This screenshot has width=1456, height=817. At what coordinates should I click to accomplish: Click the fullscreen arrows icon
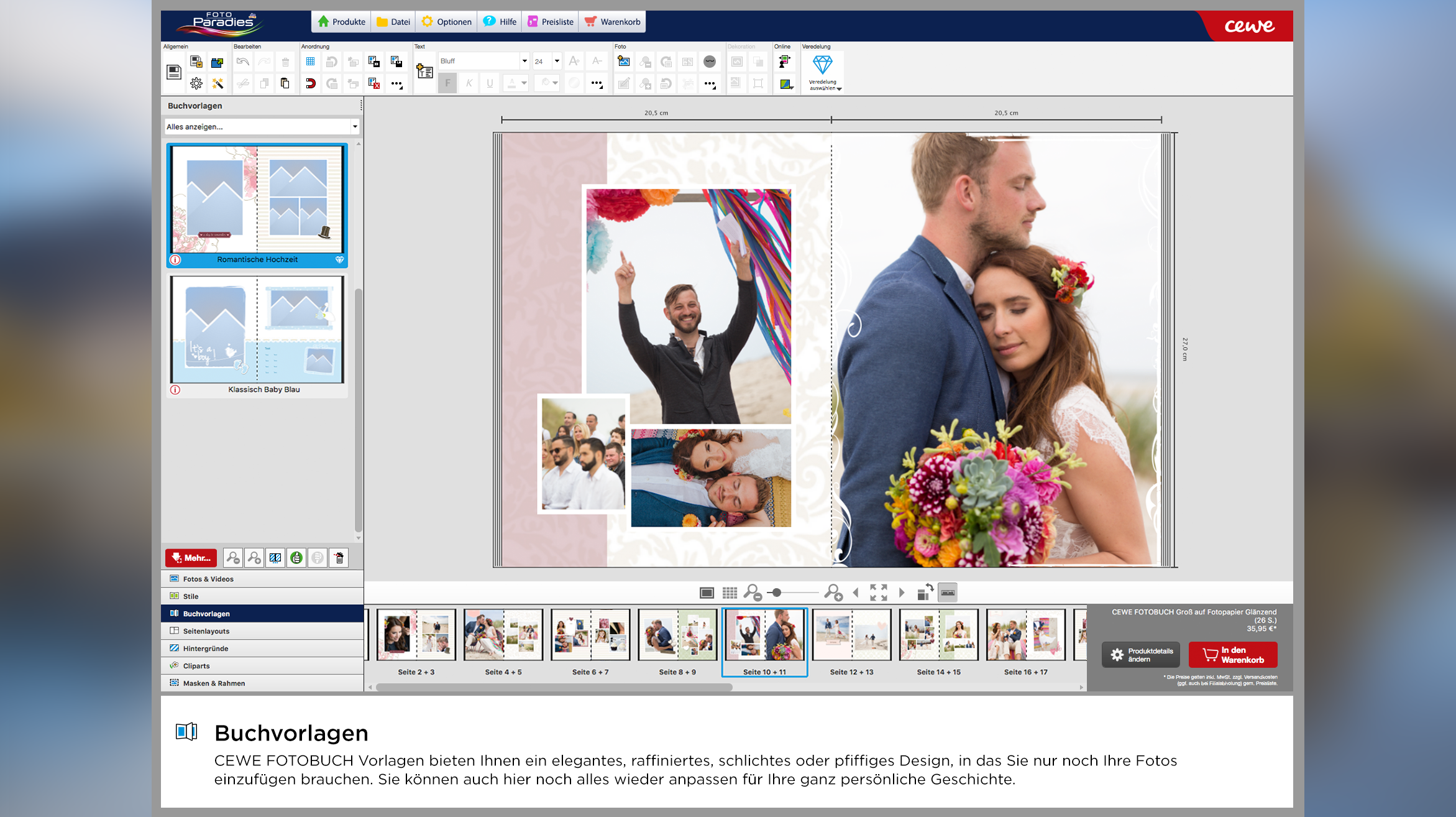click(x=878, y=593)
